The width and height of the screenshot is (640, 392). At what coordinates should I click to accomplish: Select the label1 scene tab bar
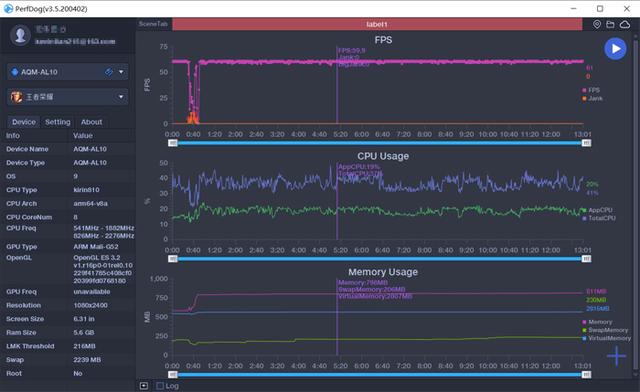[377, 24]
